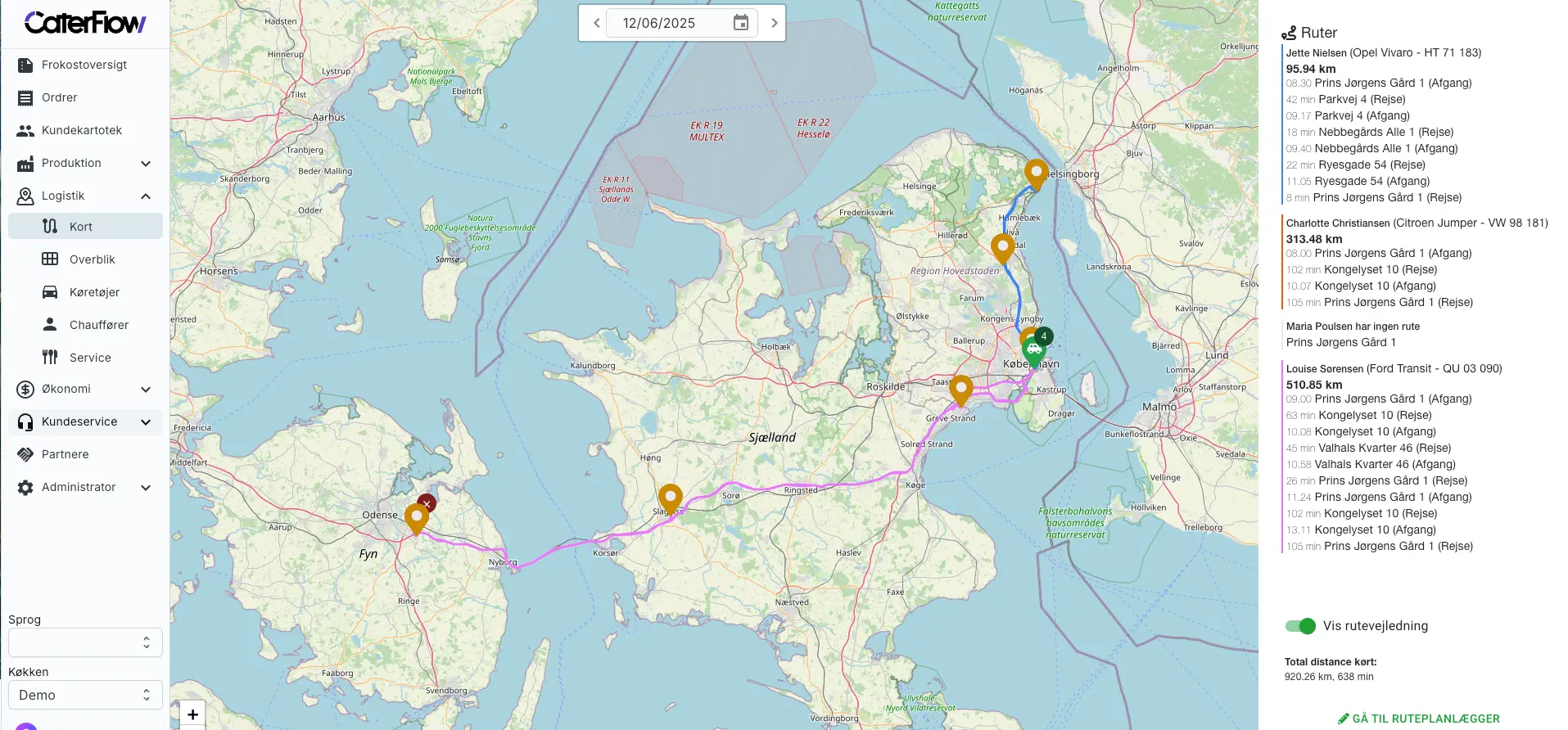
Task: Click the Ruter panel heading
Action: point(1309,33)
